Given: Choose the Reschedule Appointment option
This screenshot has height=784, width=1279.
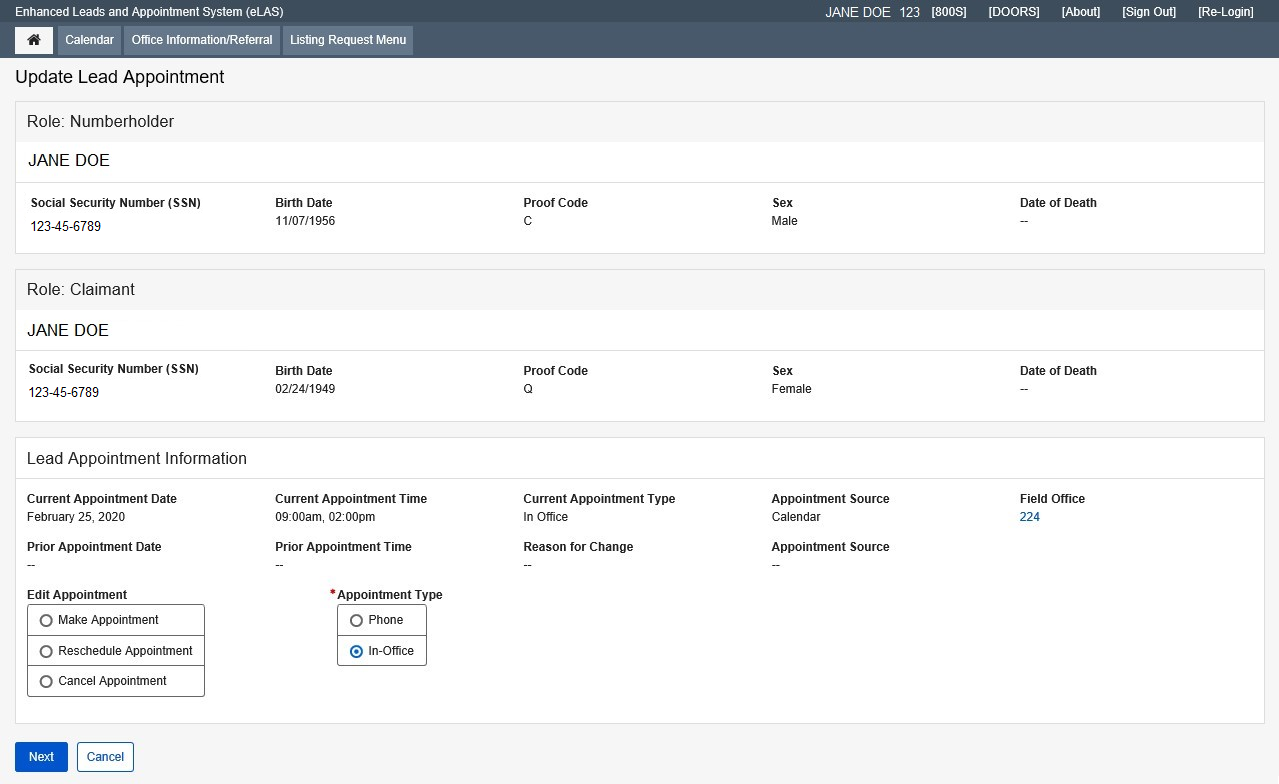Looking at the screenshot, I should [46, 651].
